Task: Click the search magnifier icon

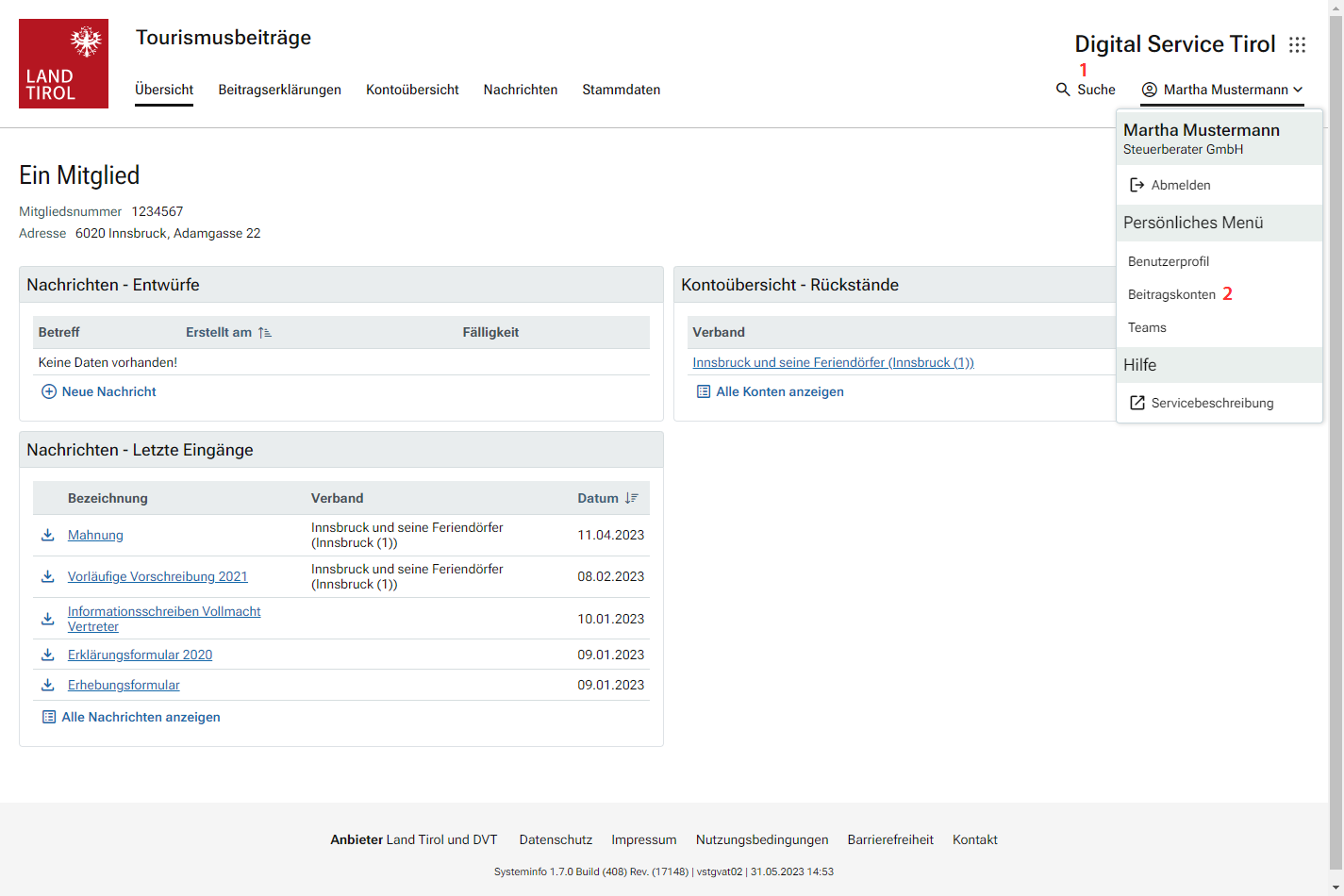Action: click(x=1063, y=90)
